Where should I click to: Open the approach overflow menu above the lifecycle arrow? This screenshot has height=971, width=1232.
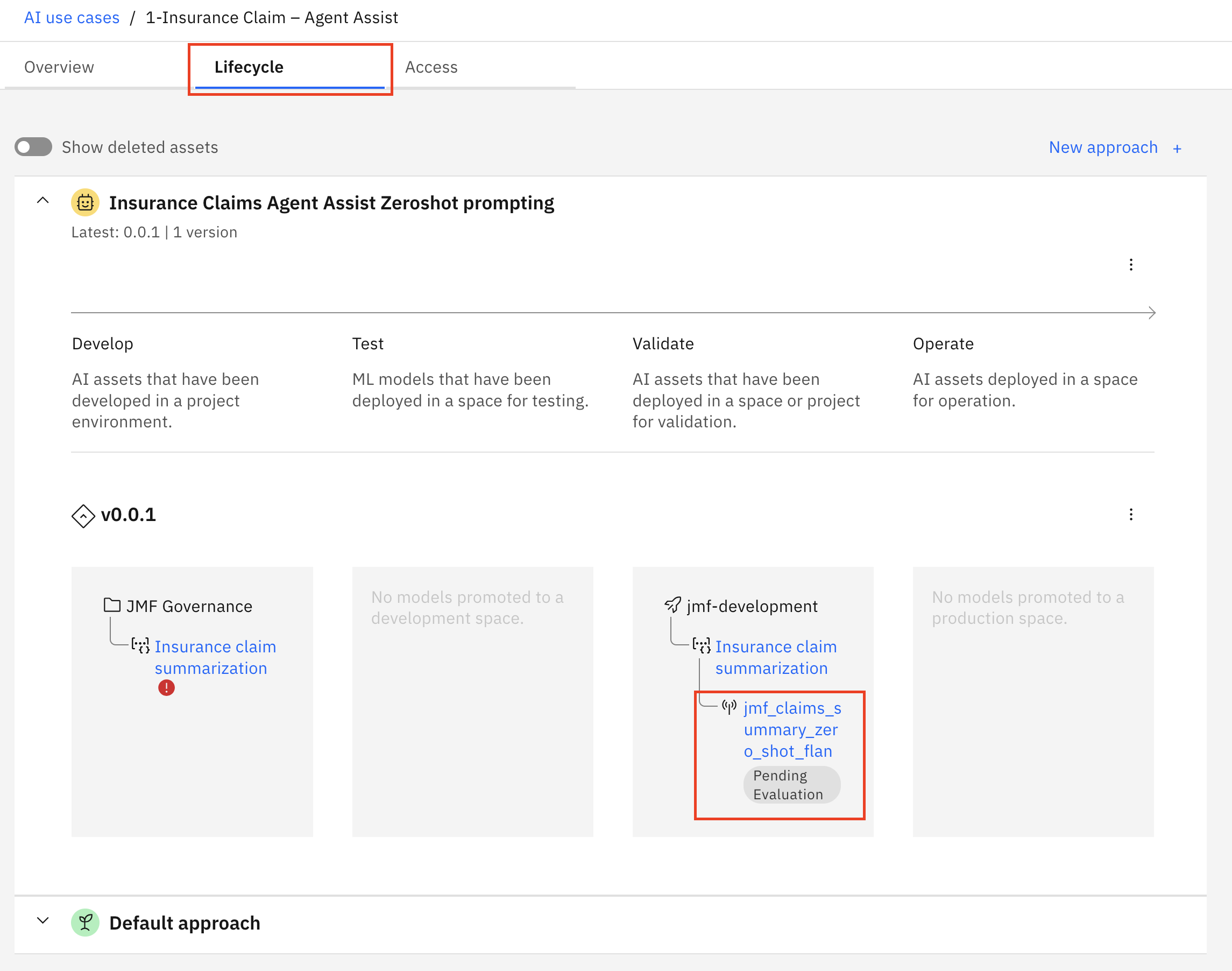[1131, 264]
